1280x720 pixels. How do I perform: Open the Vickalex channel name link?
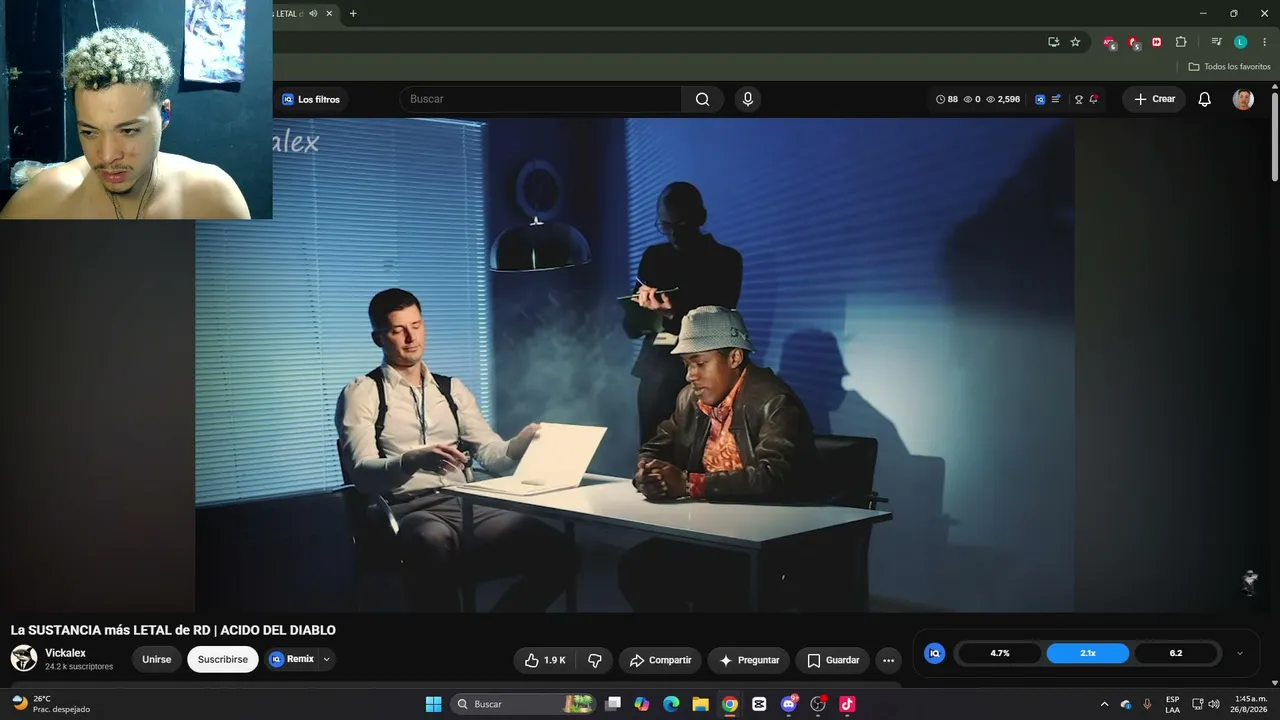click(65, 653)
